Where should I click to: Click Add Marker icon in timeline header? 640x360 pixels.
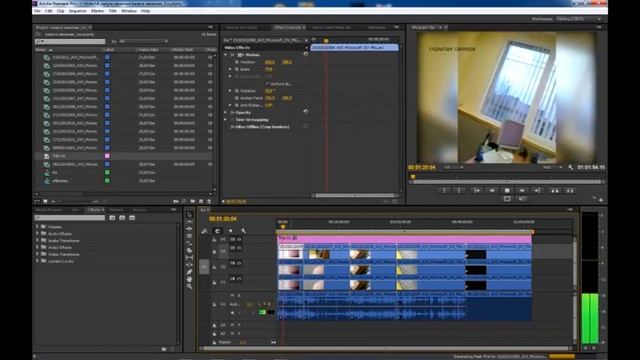tap(230, 231)
